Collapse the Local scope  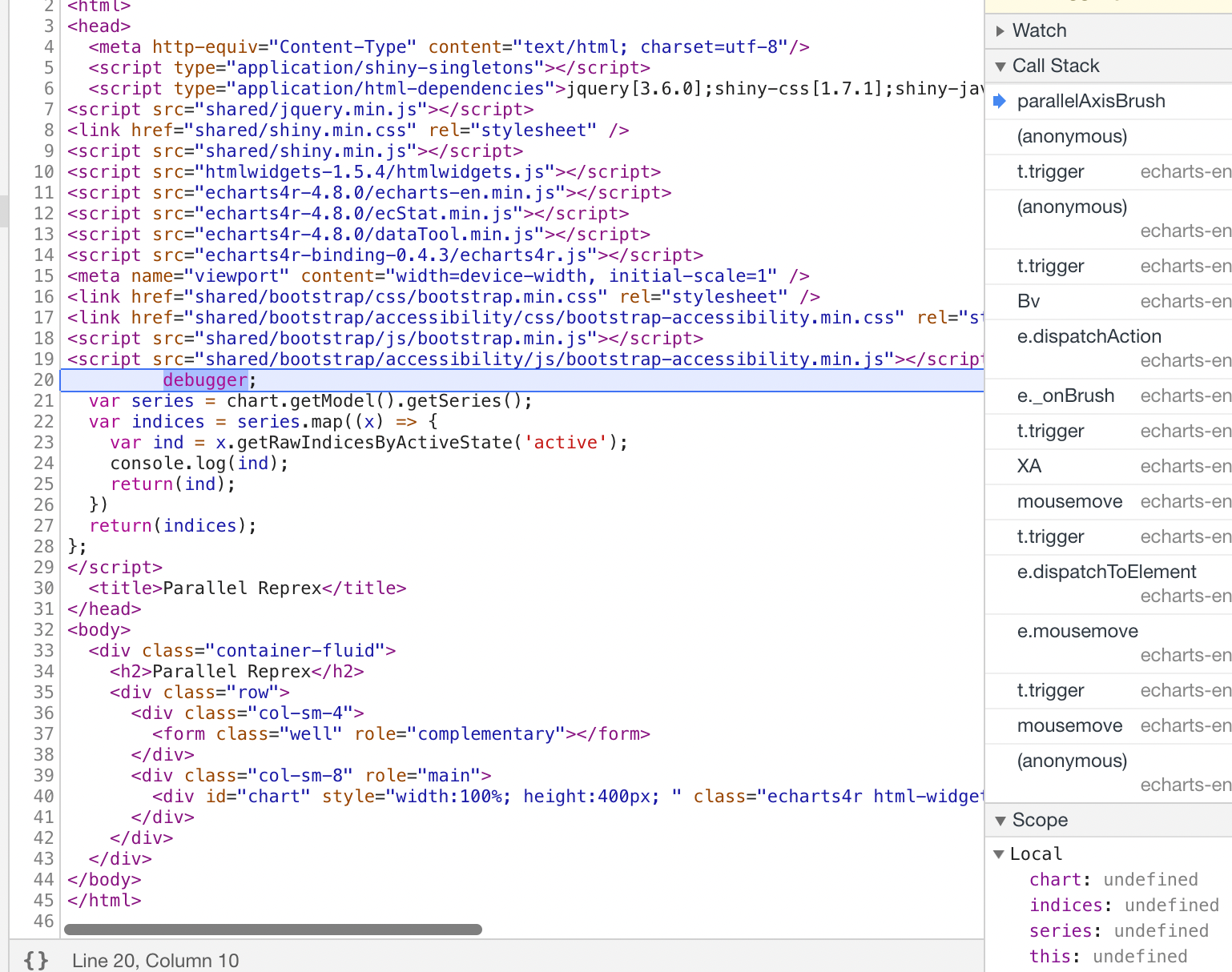click(x=1000, y=854)
